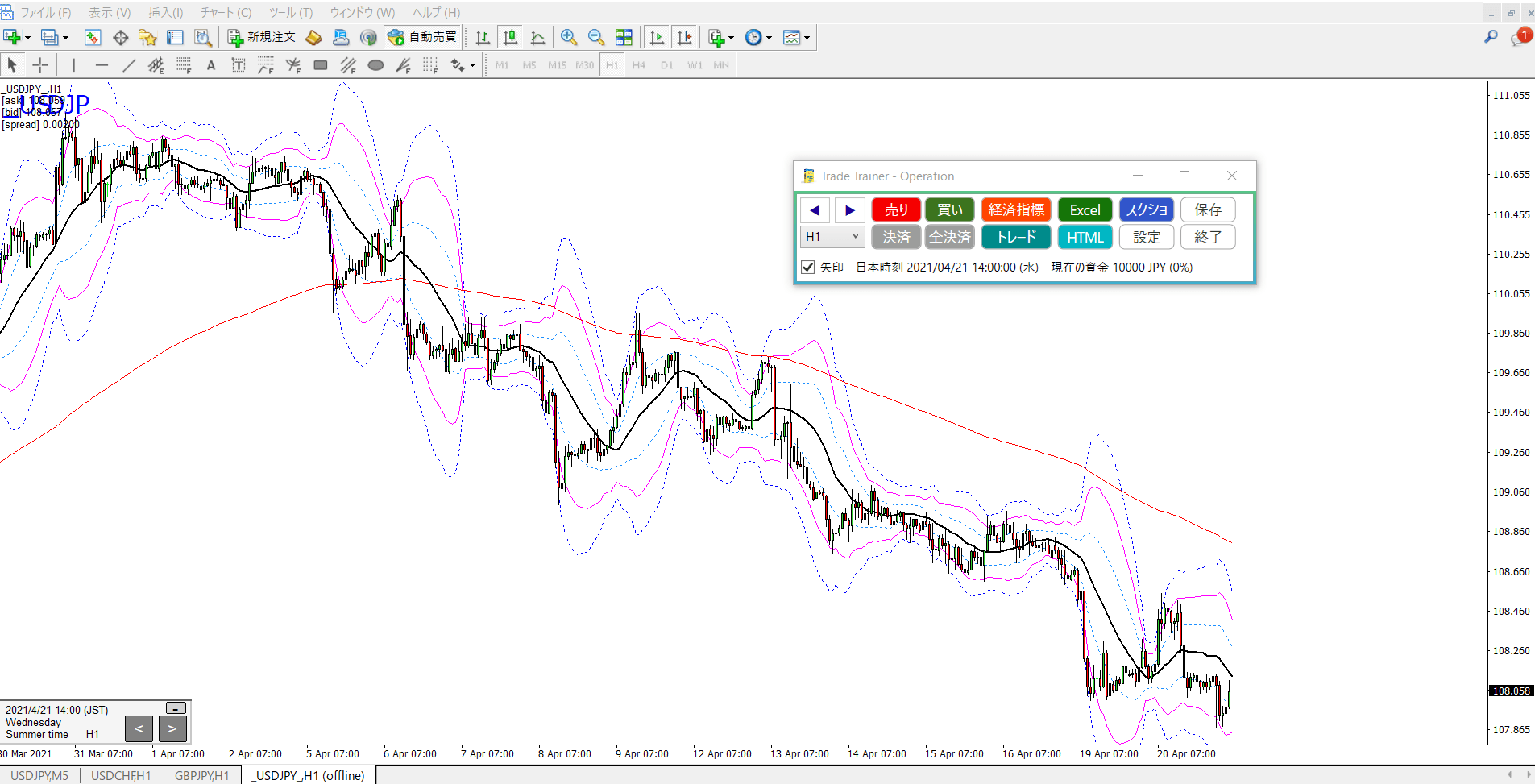This screenshot has height=784, width=1535.
Task: Click the Zoom Out magnifier icon
Action: (596, 37)
